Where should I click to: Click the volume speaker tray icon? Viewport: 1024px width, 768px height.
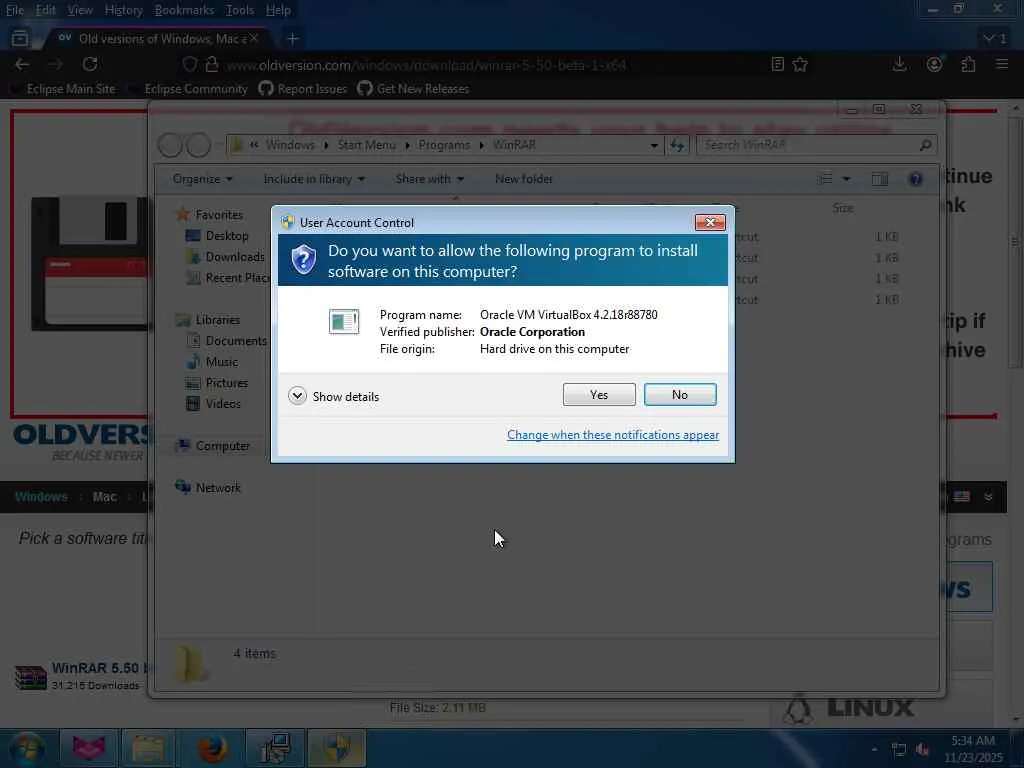(923, 749)
